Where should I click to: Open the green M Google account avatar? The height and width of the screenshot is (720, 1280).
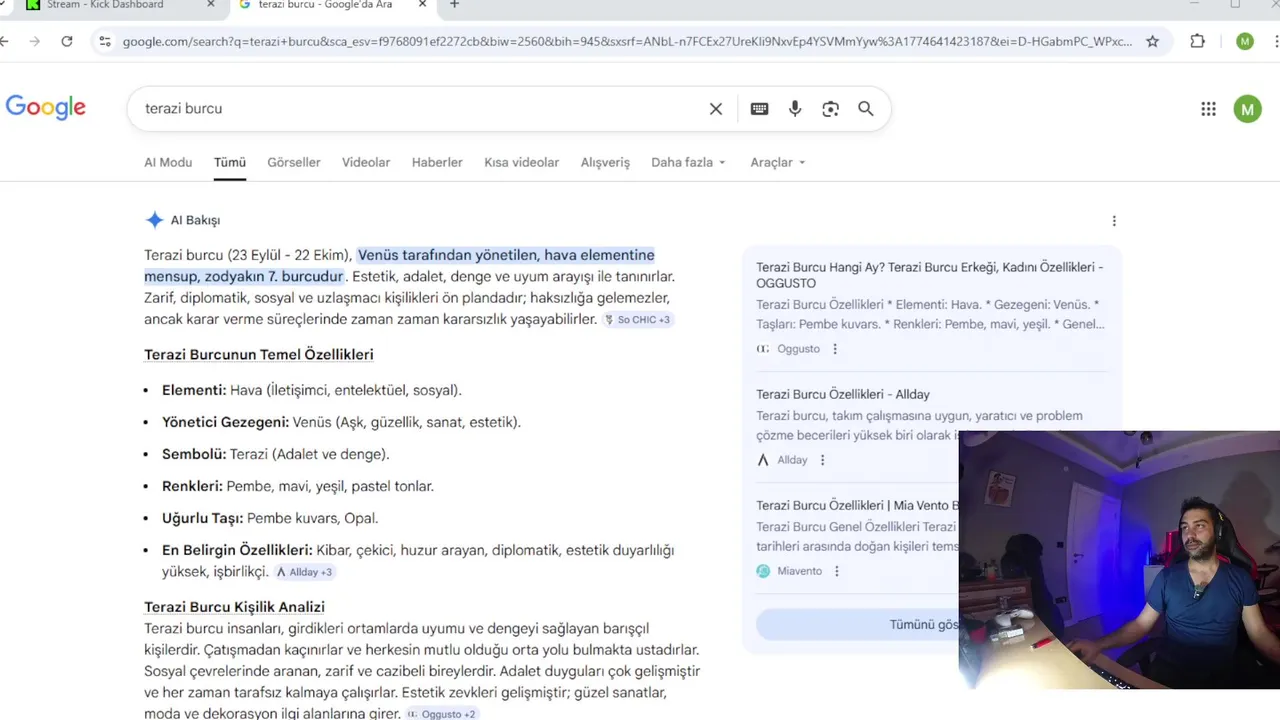pos(1247,109)
